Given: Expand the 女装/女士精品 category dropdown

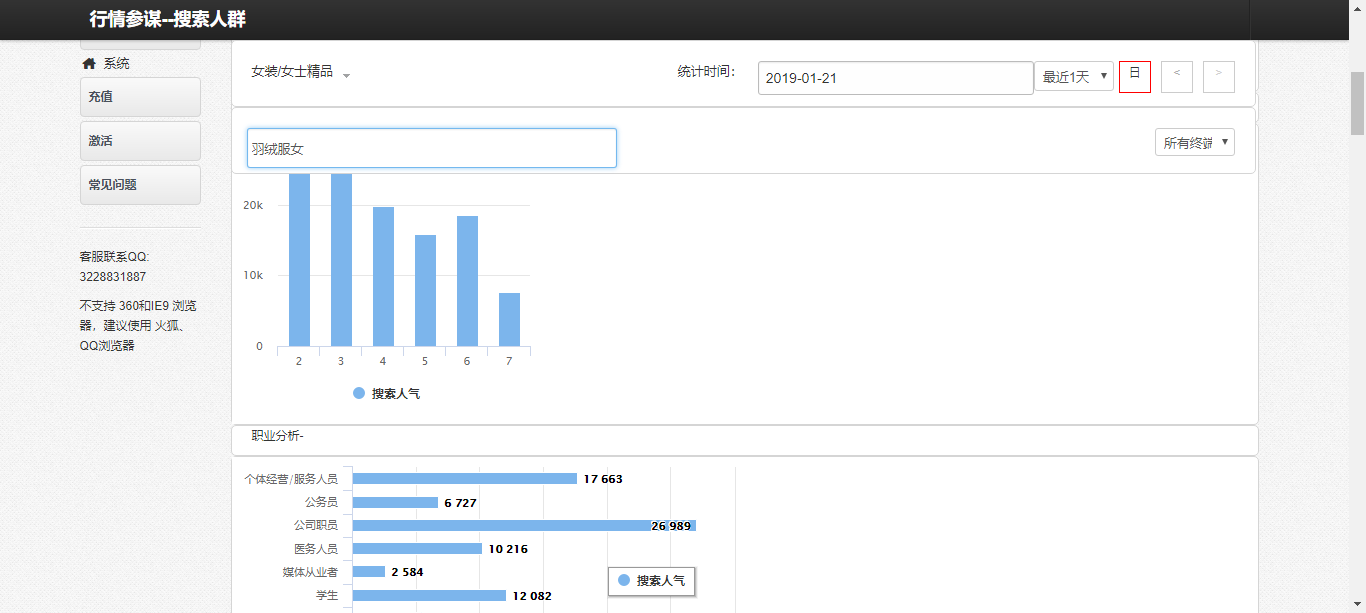Looking at the screenshot, I should pyautogui.click(x=300, y=73).
